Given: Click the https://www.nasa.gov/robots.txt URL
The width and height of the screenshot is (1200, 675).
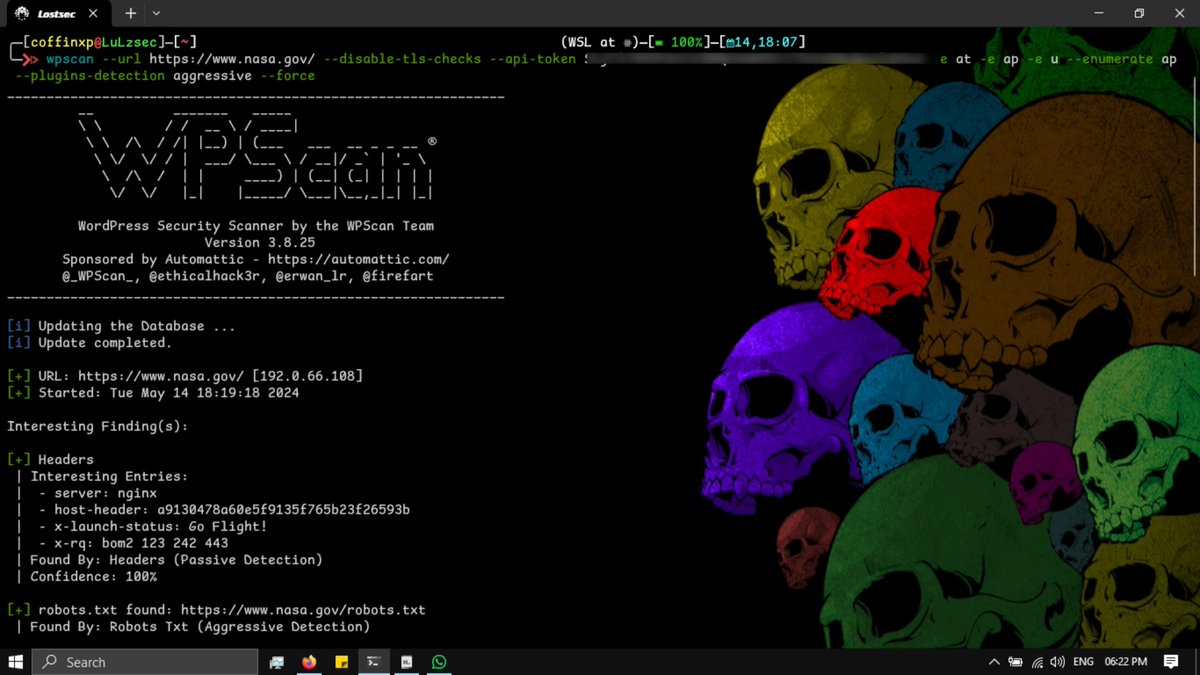Looking at the screenshot, I should coord(303,609).
